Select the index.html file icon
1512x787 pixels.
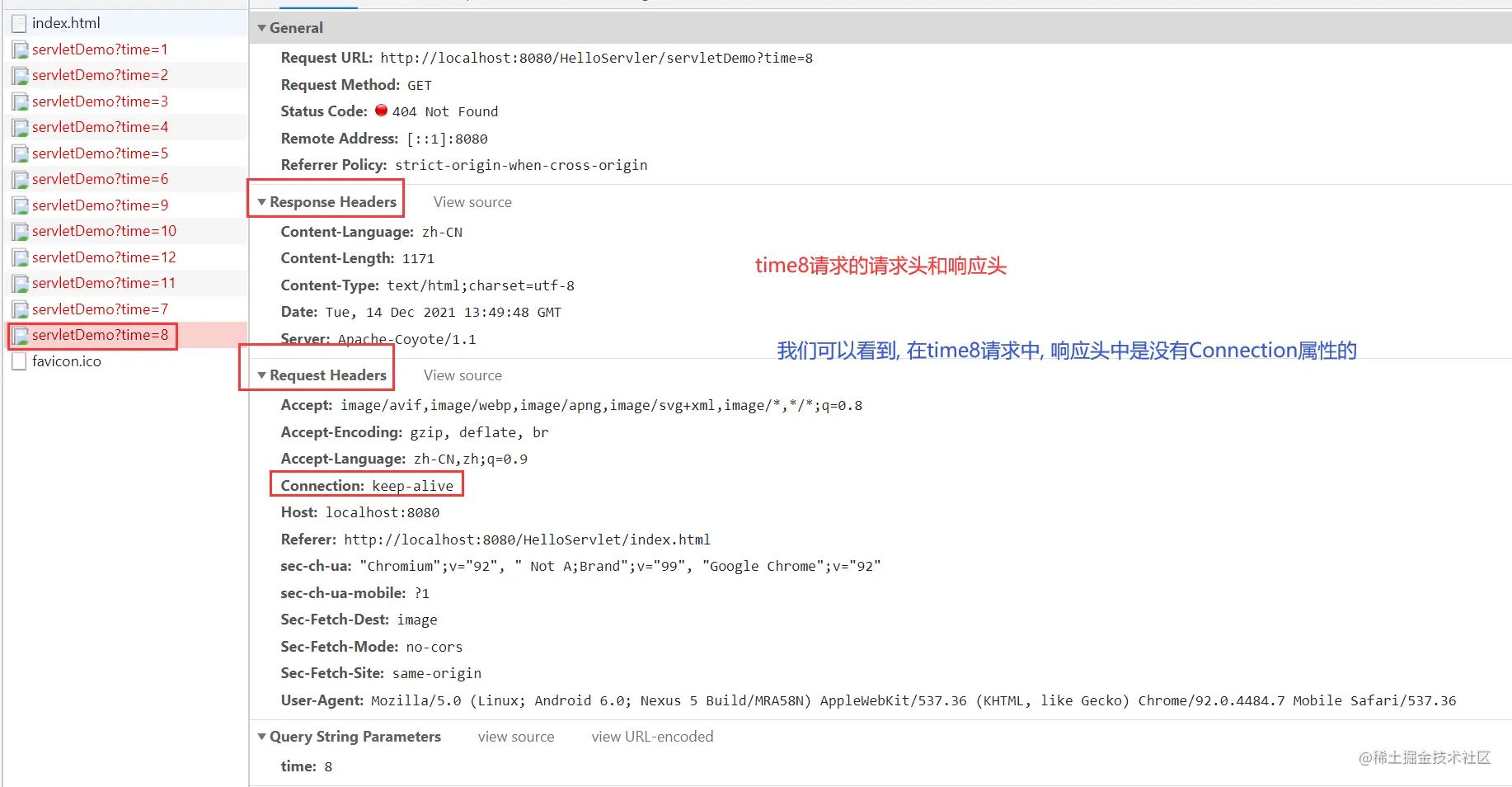click(x=20, y=24)
